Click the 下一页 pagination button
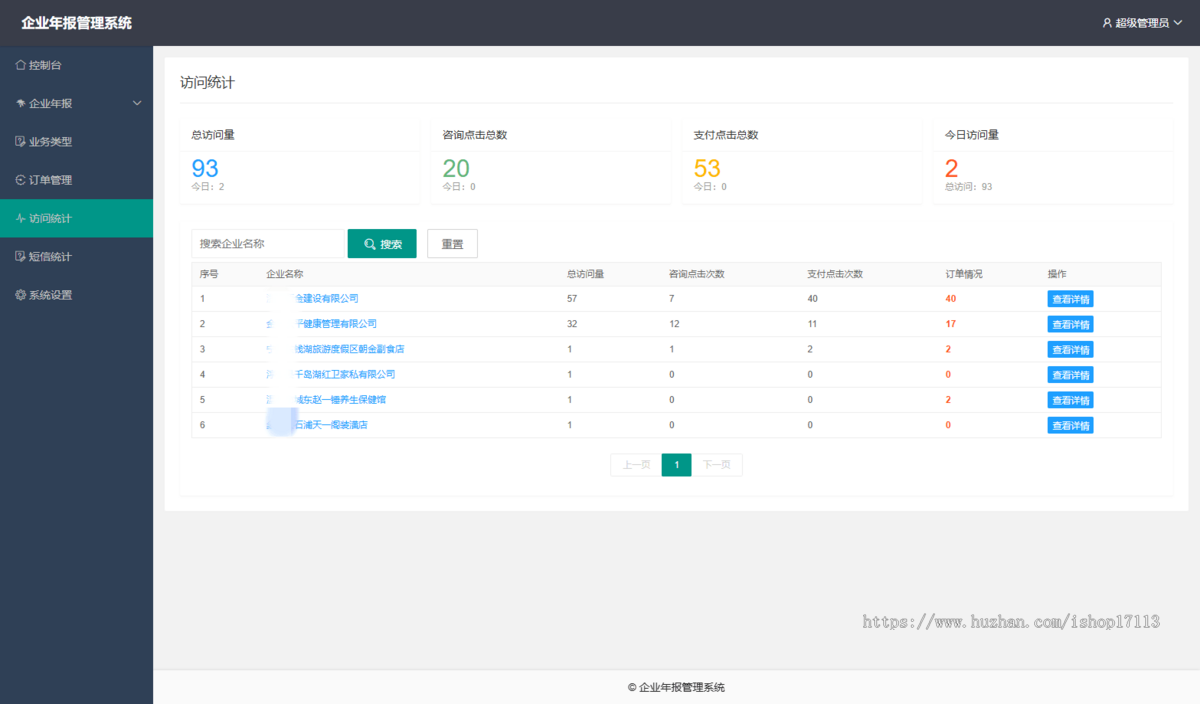Viewport: 1200px width, 704px height. tap(716, 465)
